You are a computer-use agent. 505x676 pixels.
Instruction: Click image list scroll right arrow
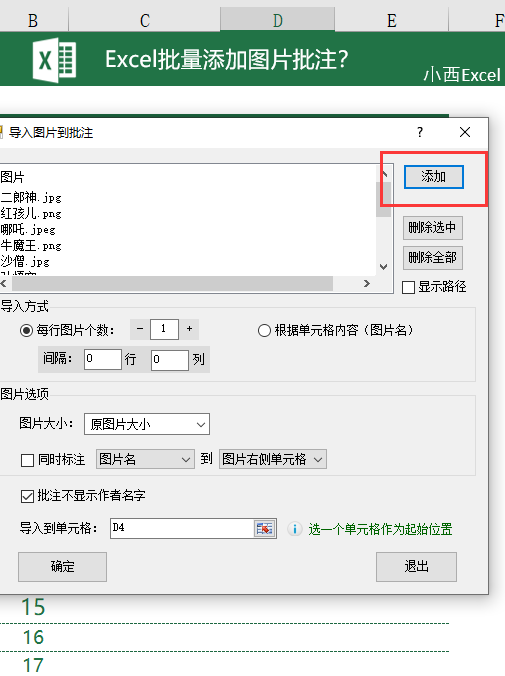[367, 283]
